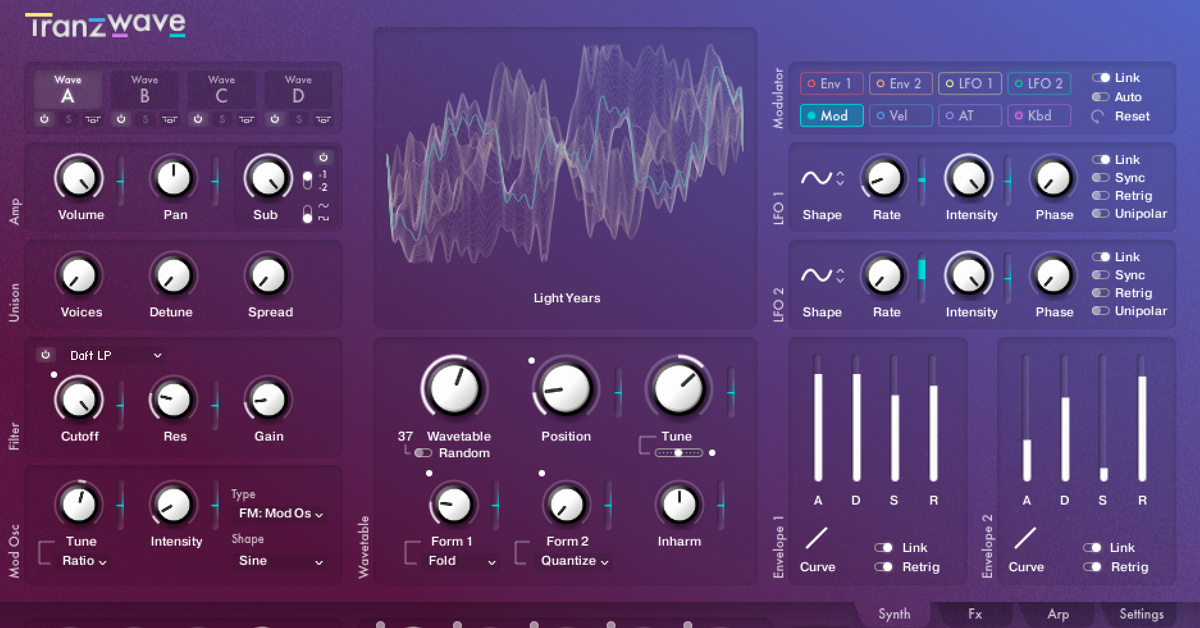Toggle the Sub oscillator power icon
This screenshot has width=1200, height=628.
323,157
